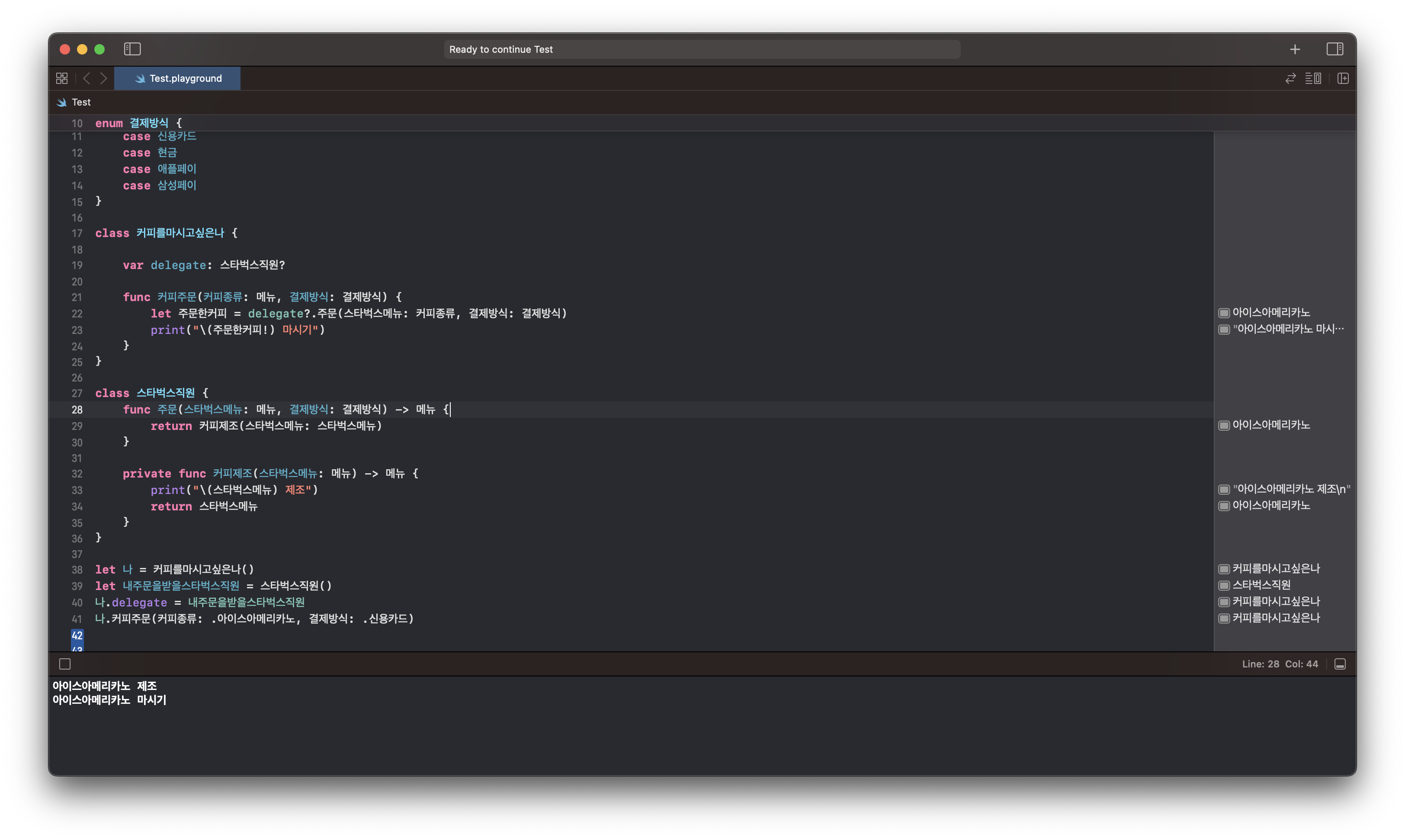
Task: Go forward with right chevron
Action: [x=103, y=78]
